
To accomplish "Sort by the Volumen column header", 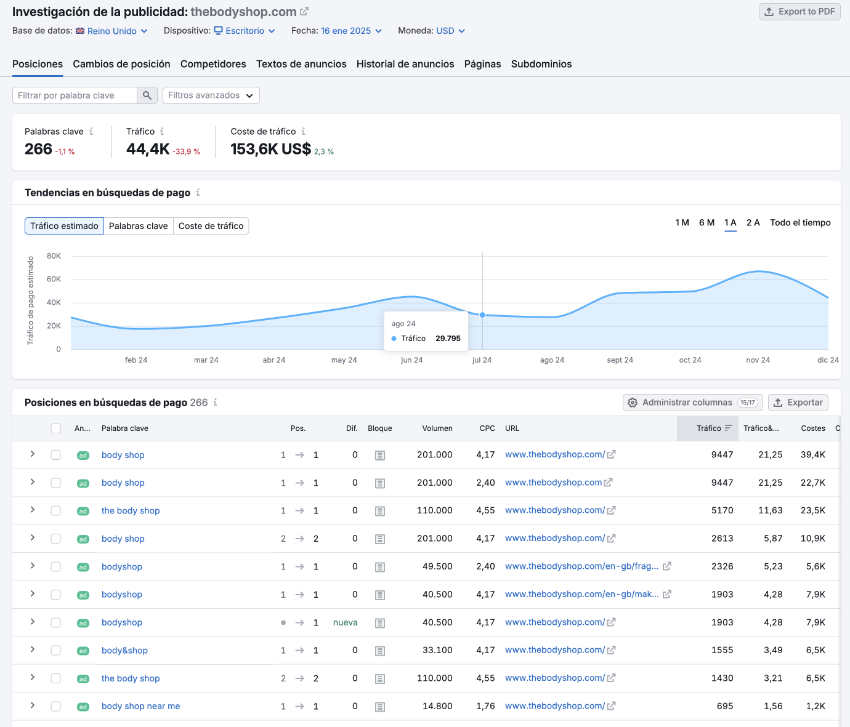I will (437, 428).
